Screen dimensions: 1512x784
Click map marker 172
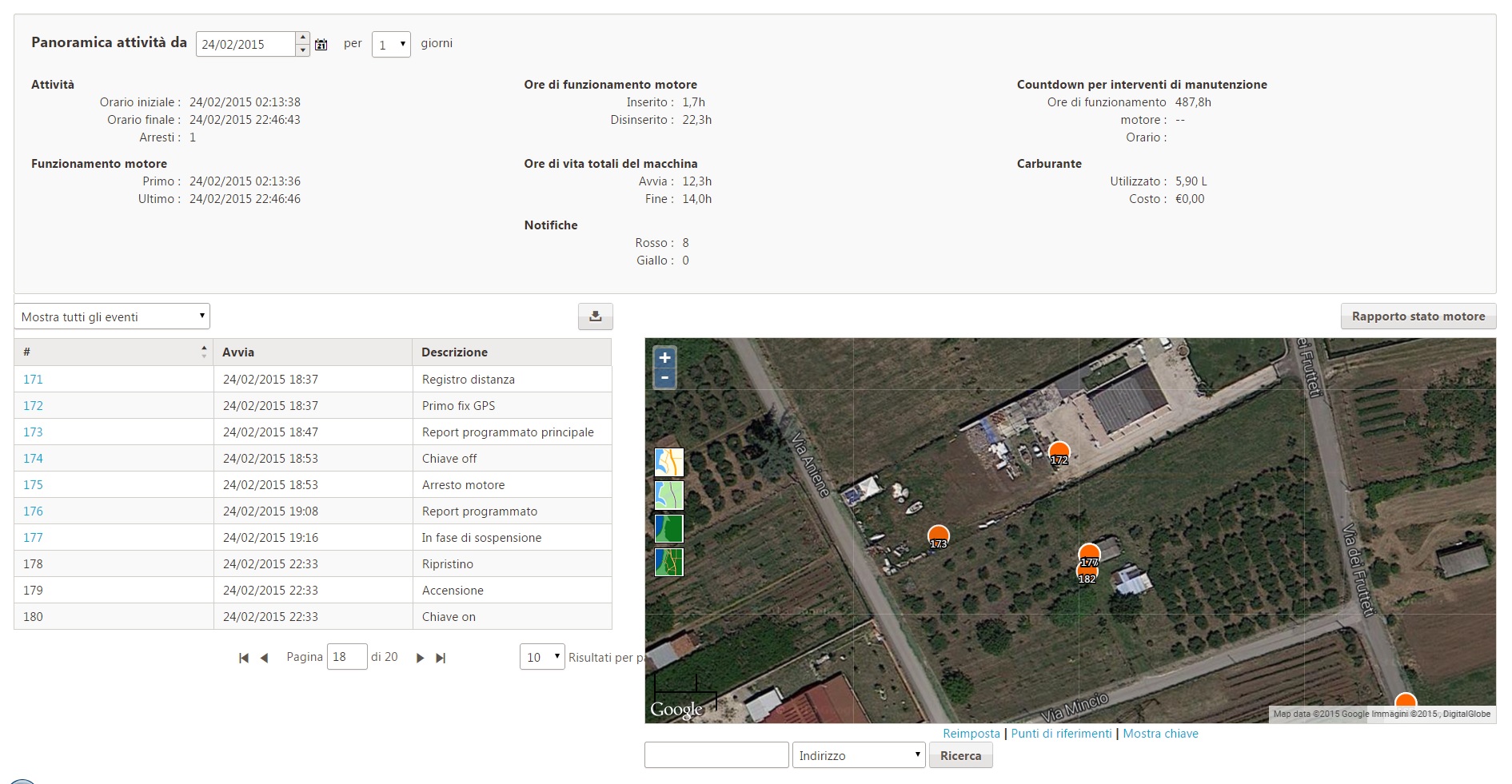pyautogui.click(x=1059, y=452)
